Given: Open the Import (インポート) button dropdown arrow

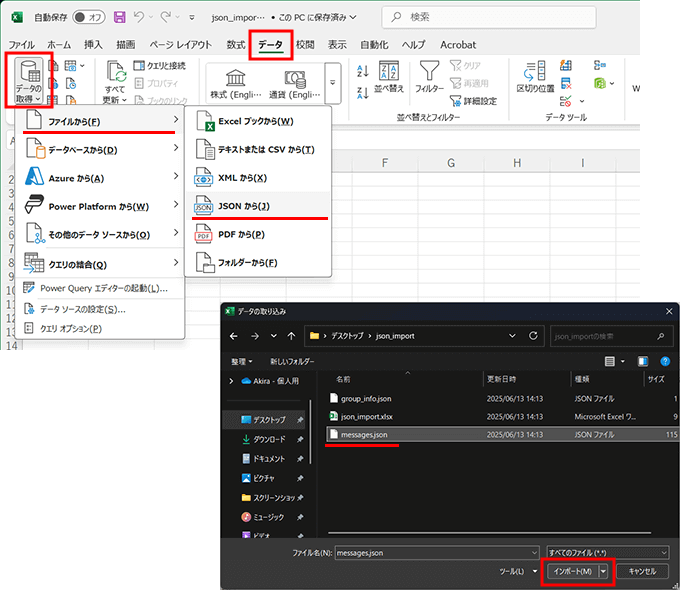Looking at the screenshot, I should pos(603,571).
